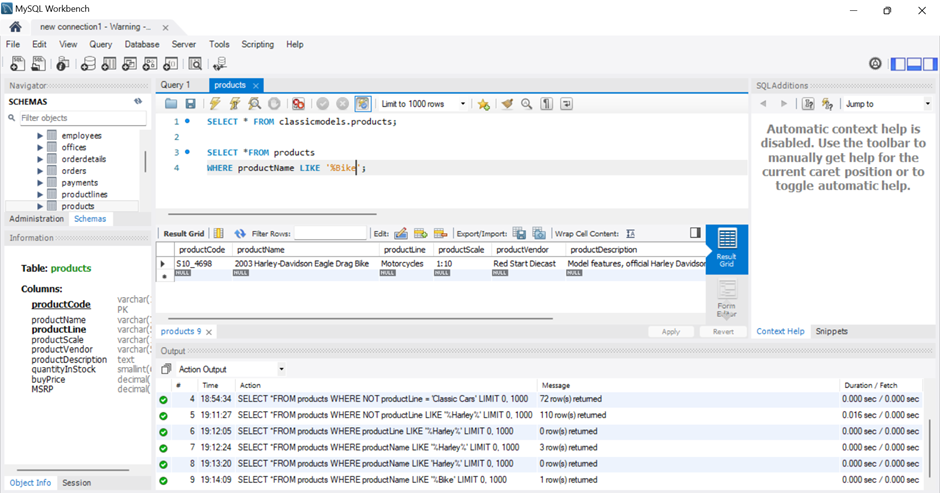This screenshot has width=940, height=493.
Task: Switch to the Administration tab
Action: [x=37, y=219]
